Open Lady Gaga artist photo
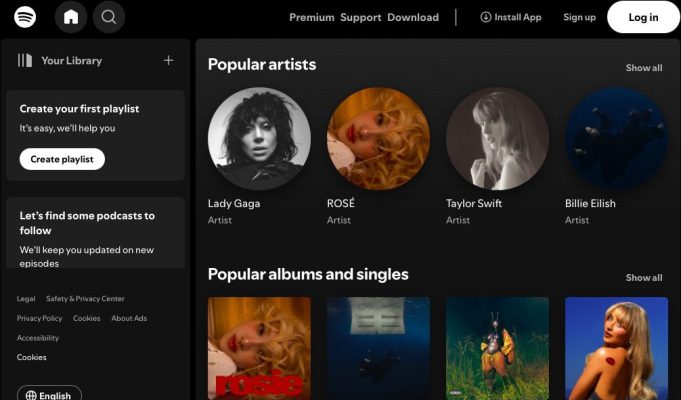The width and height of the screenshot is (681, 400). pos(259,139)
